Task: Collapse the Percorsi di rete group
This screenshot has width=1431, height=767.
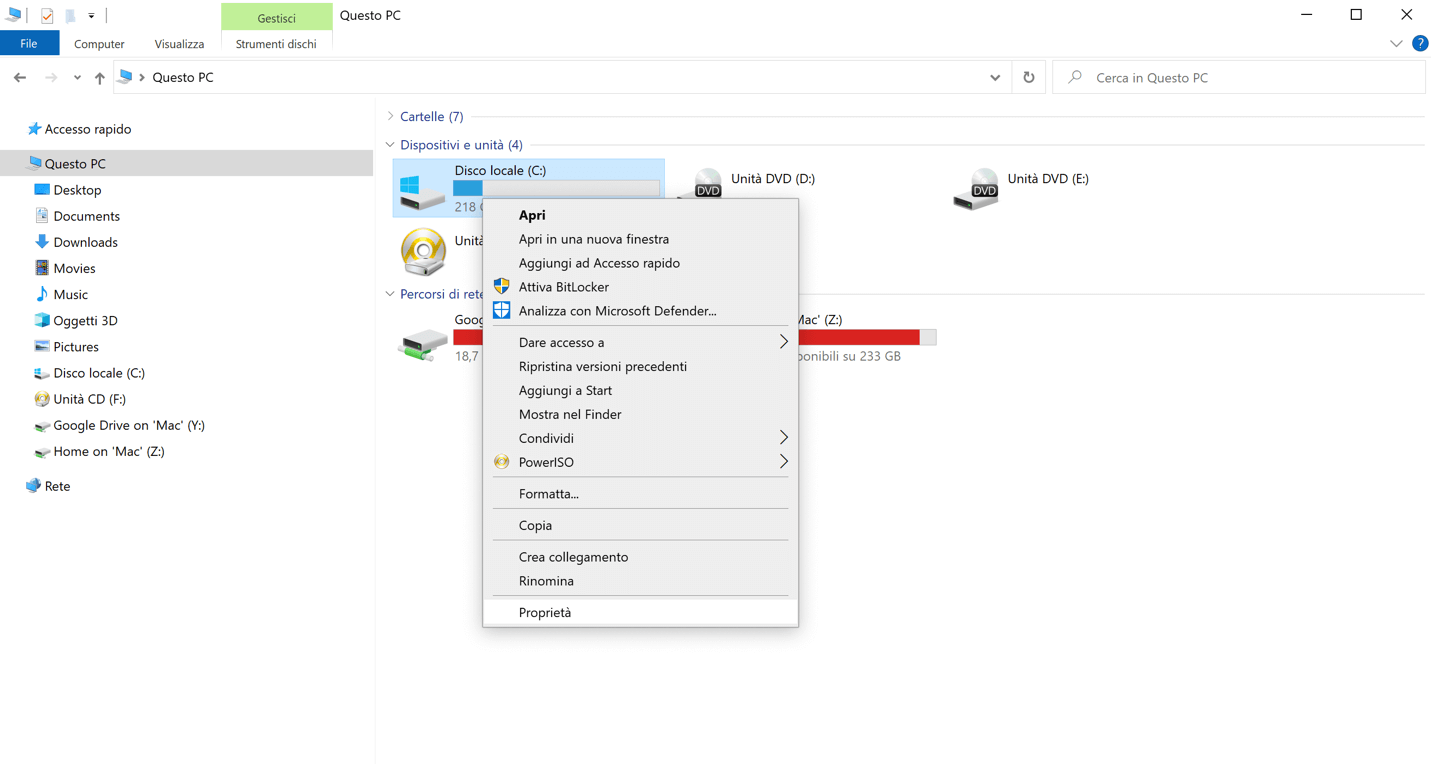Action: point(391,294)
